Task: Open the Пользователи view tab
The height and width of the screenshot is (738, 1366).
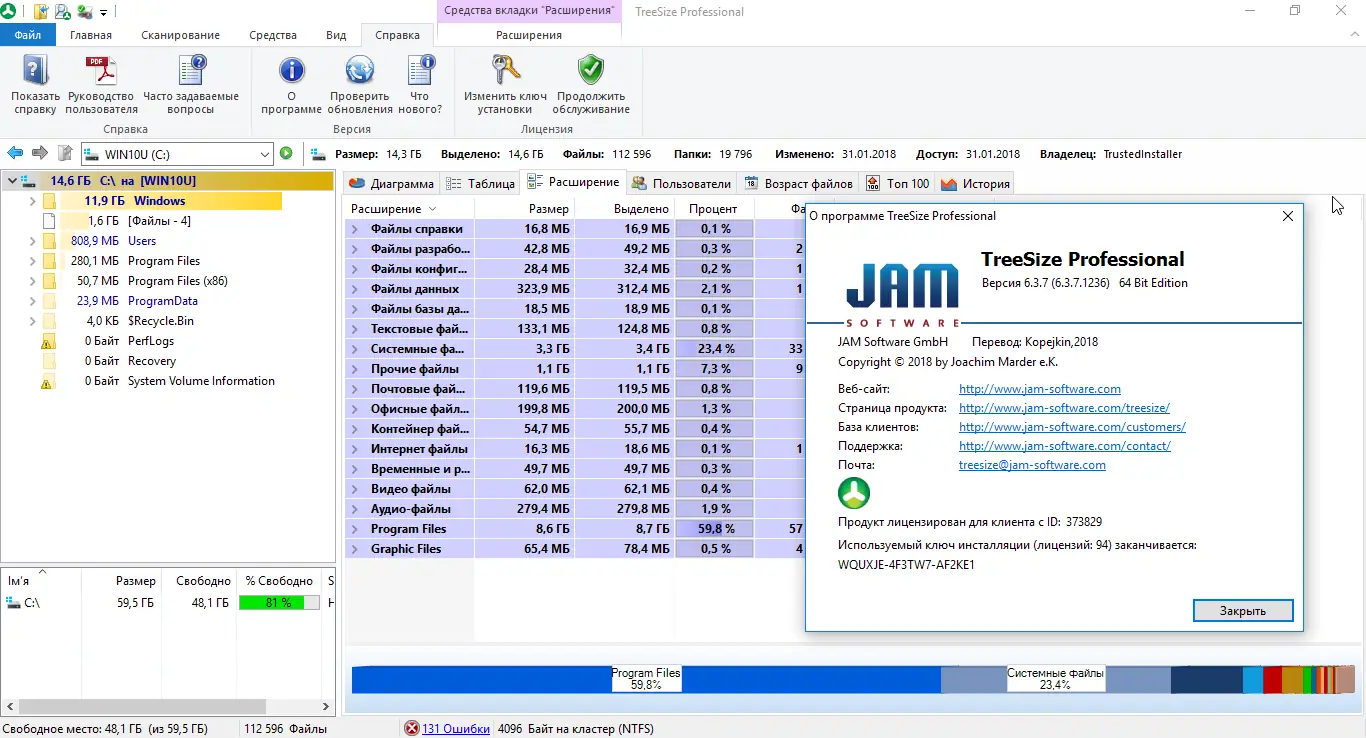Action: 681,183
